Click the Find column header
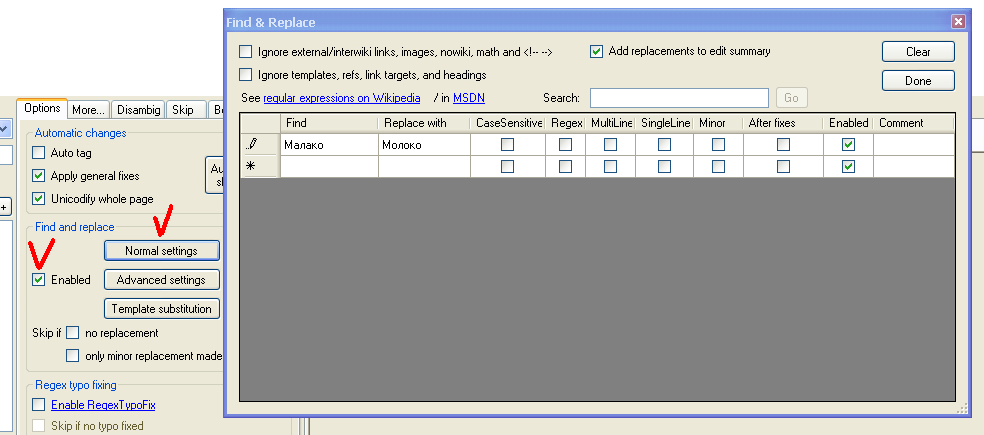The width and height of the screenshot is (984, 435). click(329, 123)
